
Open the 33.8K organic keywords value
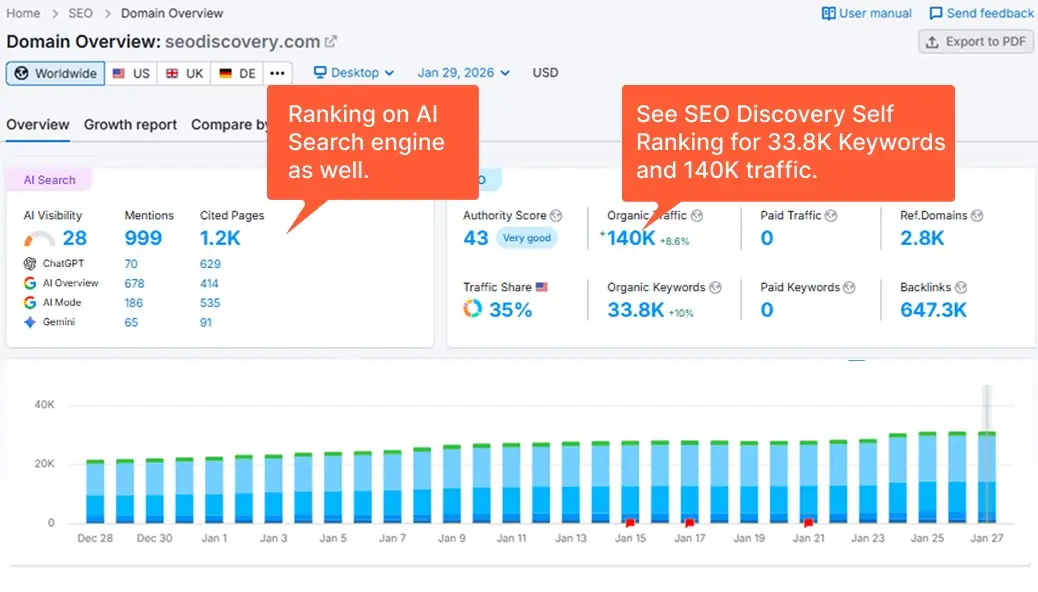(x=636, y=309)
